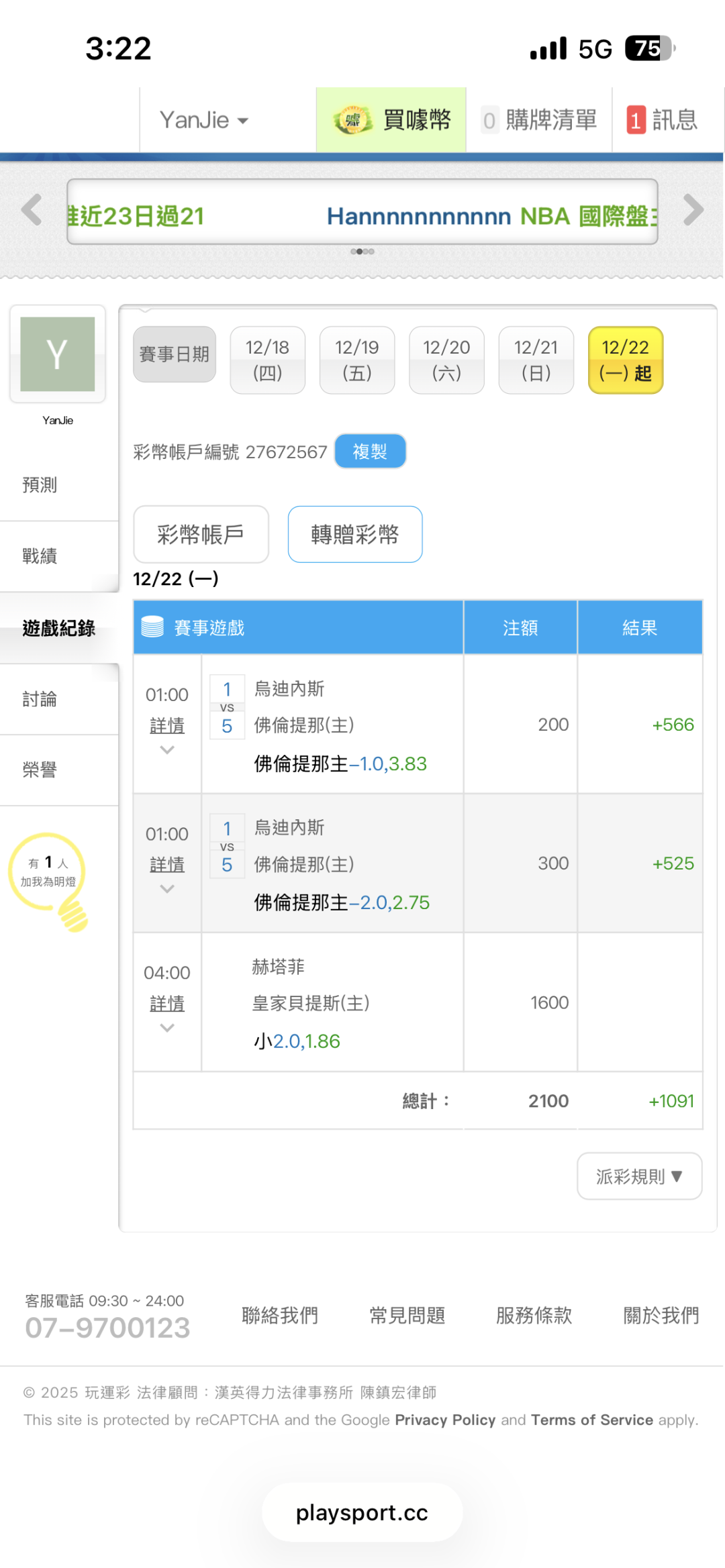Open 預測 in the sidebar menu
725x1568 pixels.
tap(40, 485)
